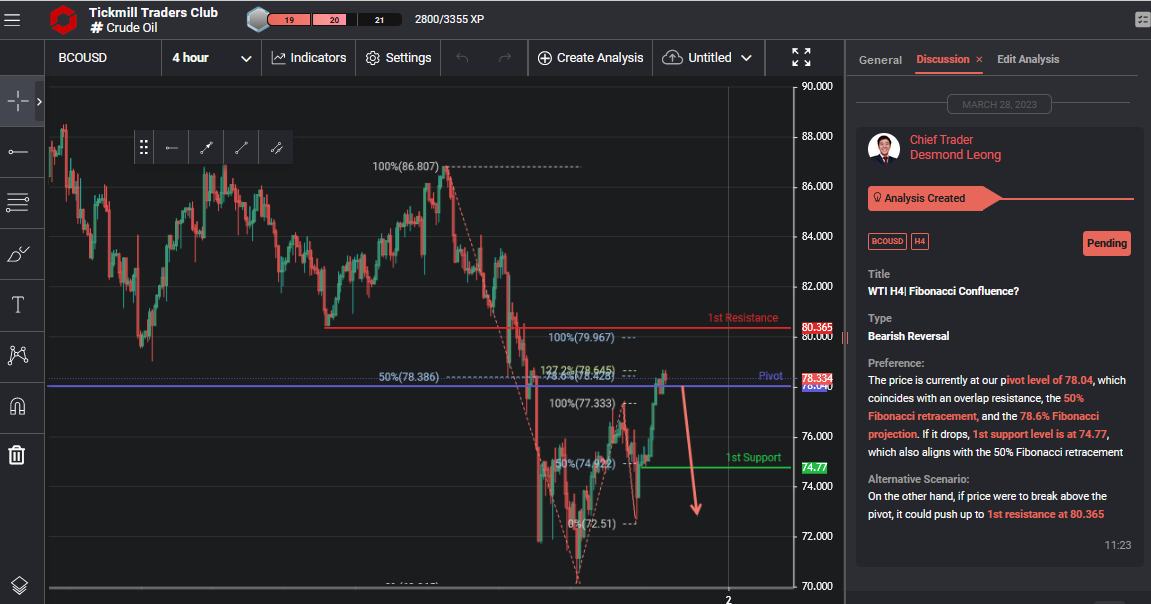Grab the floating line toolbar drag handle
The width and height of the screenshot is (1151, 604).
coord(144,148)
